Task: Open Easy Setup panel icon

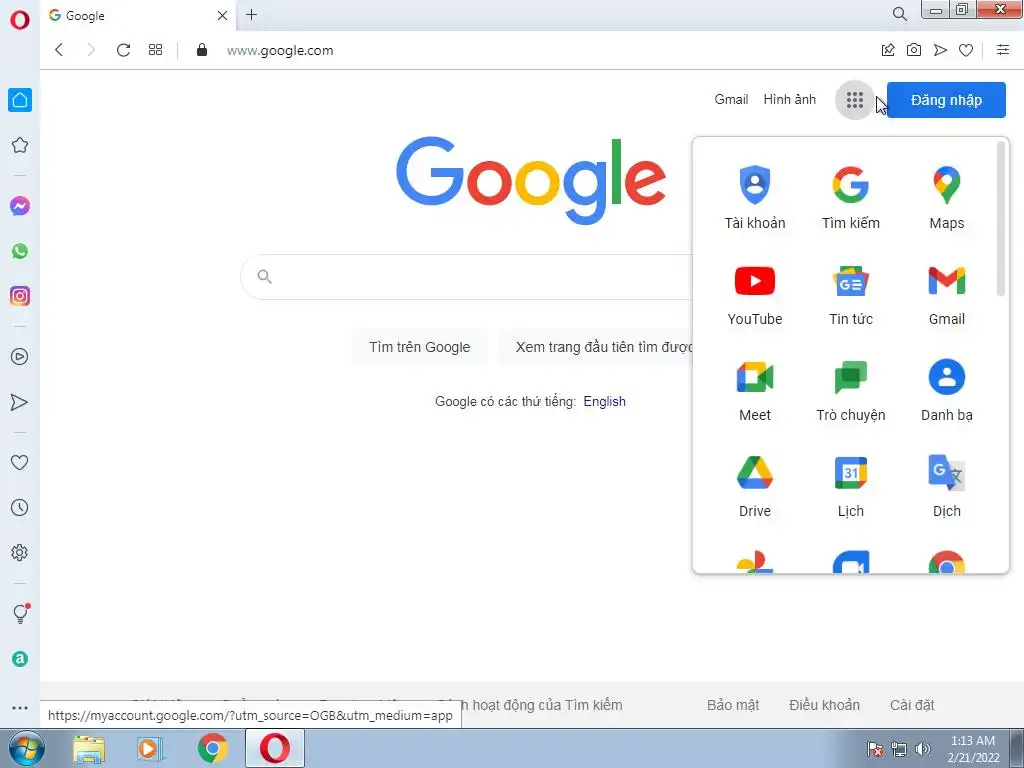Action: 1003,50
